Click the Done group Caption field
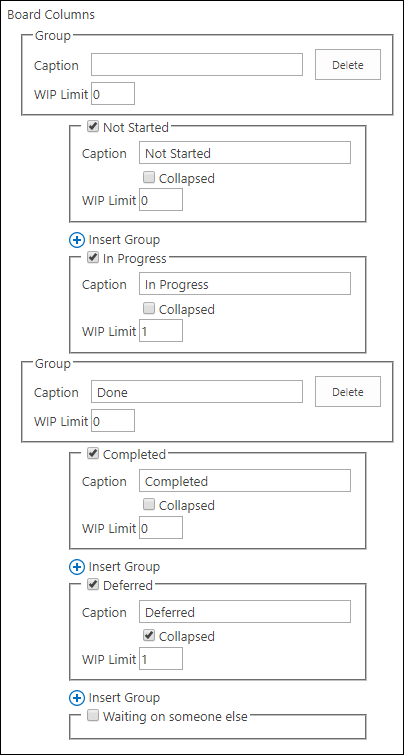 (x=197, y=392)
